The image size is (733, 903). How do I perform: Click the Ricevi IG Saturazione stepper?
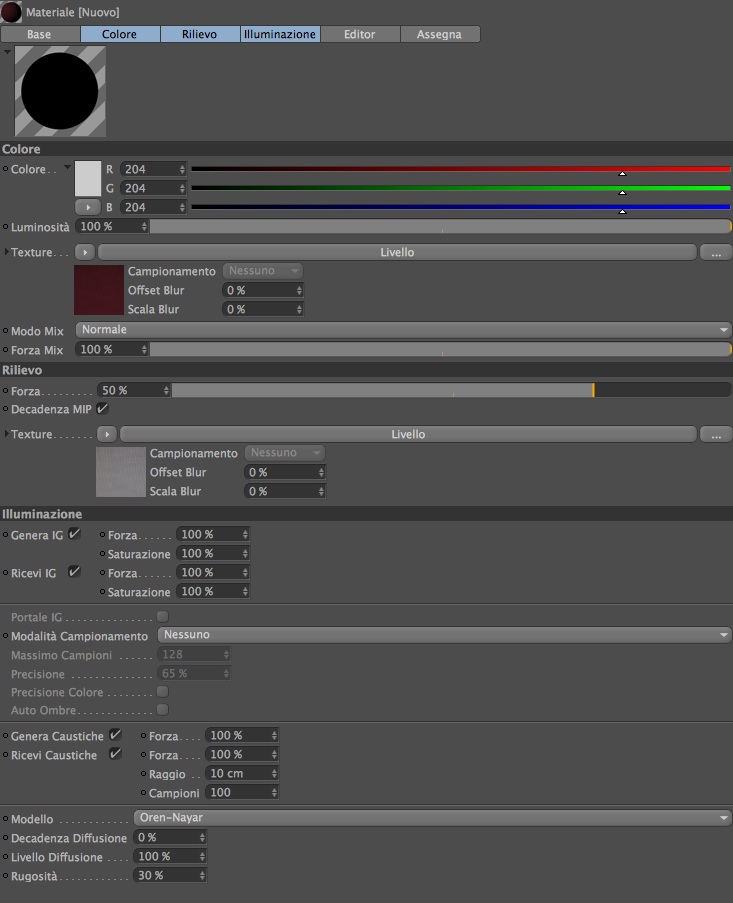click(245, 591)
